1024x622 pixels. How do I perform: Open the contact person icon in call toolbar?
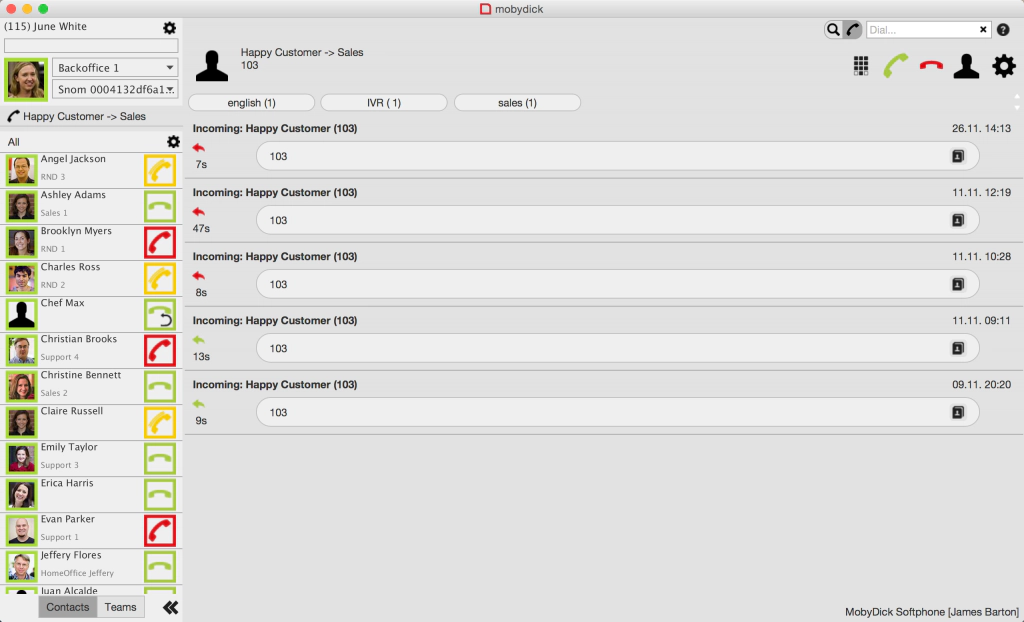click(x=966, y=66)
